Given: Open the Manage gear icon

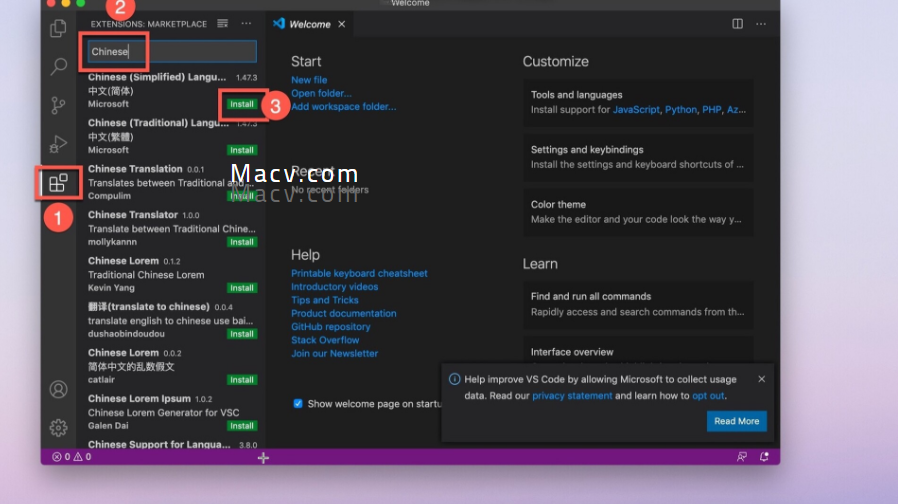Looking at the screenshot, I should point(58,428).
